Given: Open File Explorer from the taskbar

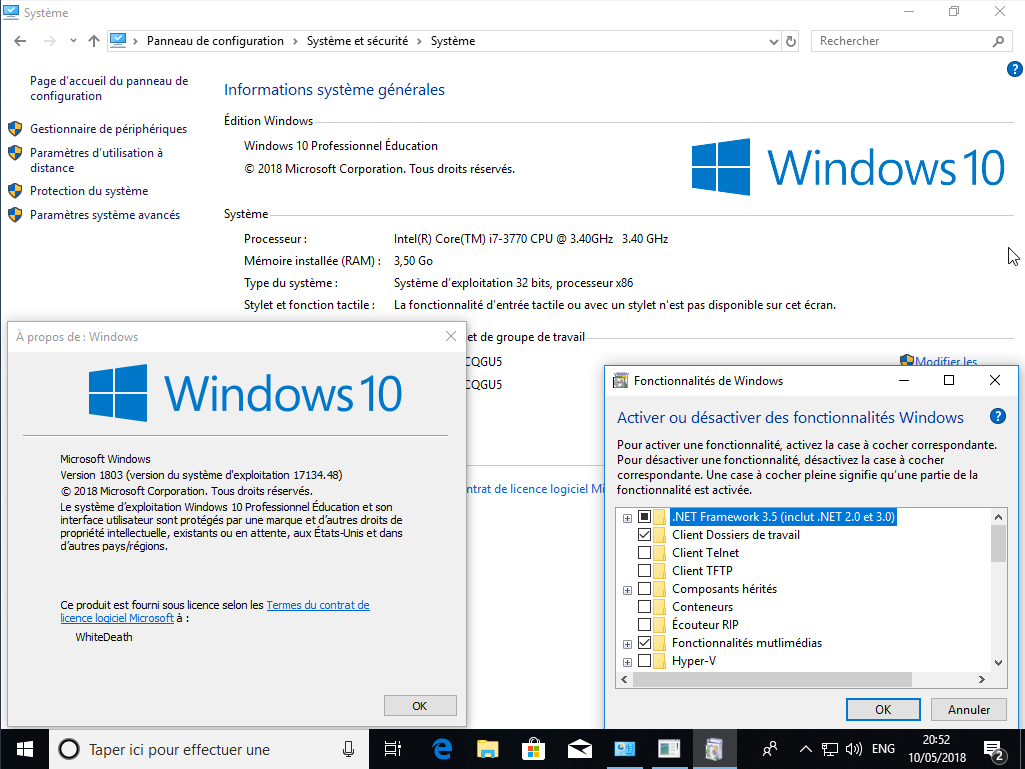Looking at the screenshot, I should click(488, 749).
